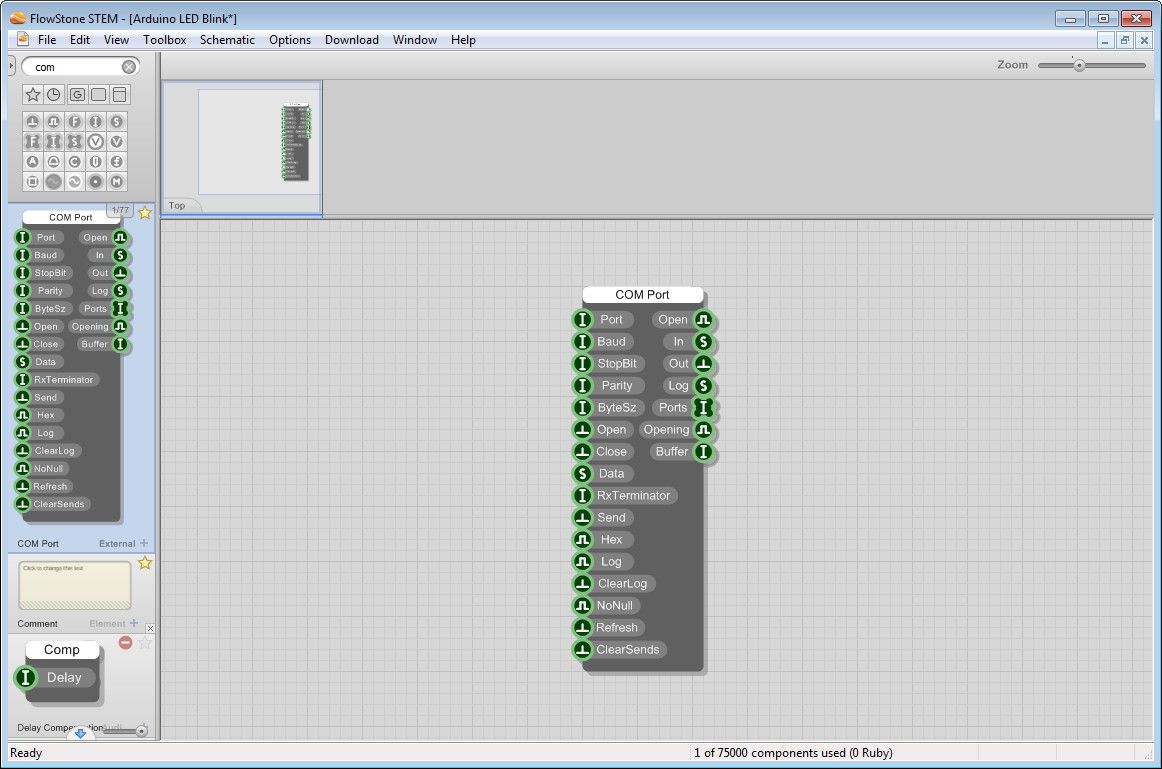1162x769 pixels.
Task: Select the Boolean square-wave type icon
Action: [54, 121]
